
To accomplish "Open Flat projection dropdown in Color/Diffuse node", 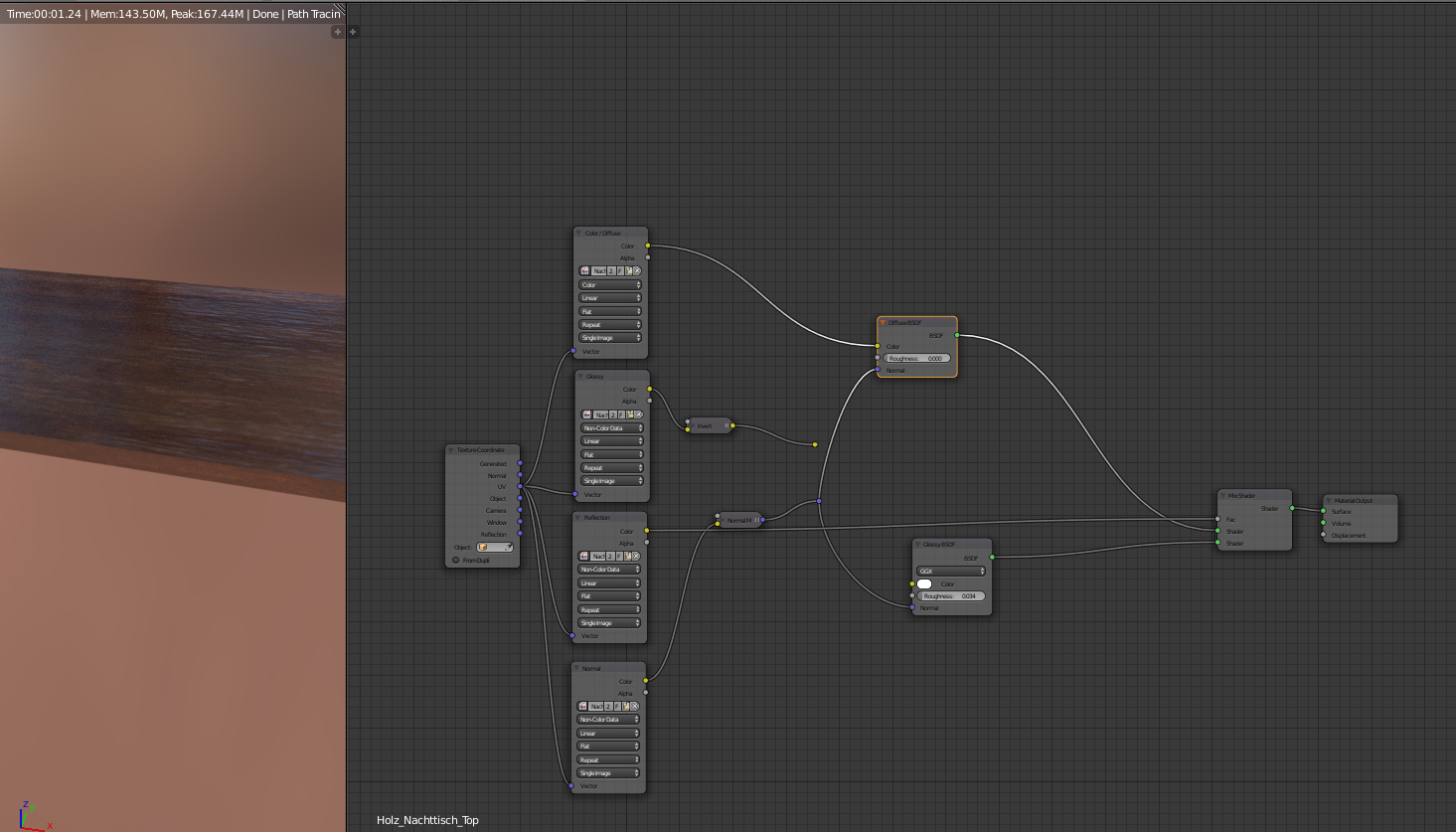I will point(611,311).
